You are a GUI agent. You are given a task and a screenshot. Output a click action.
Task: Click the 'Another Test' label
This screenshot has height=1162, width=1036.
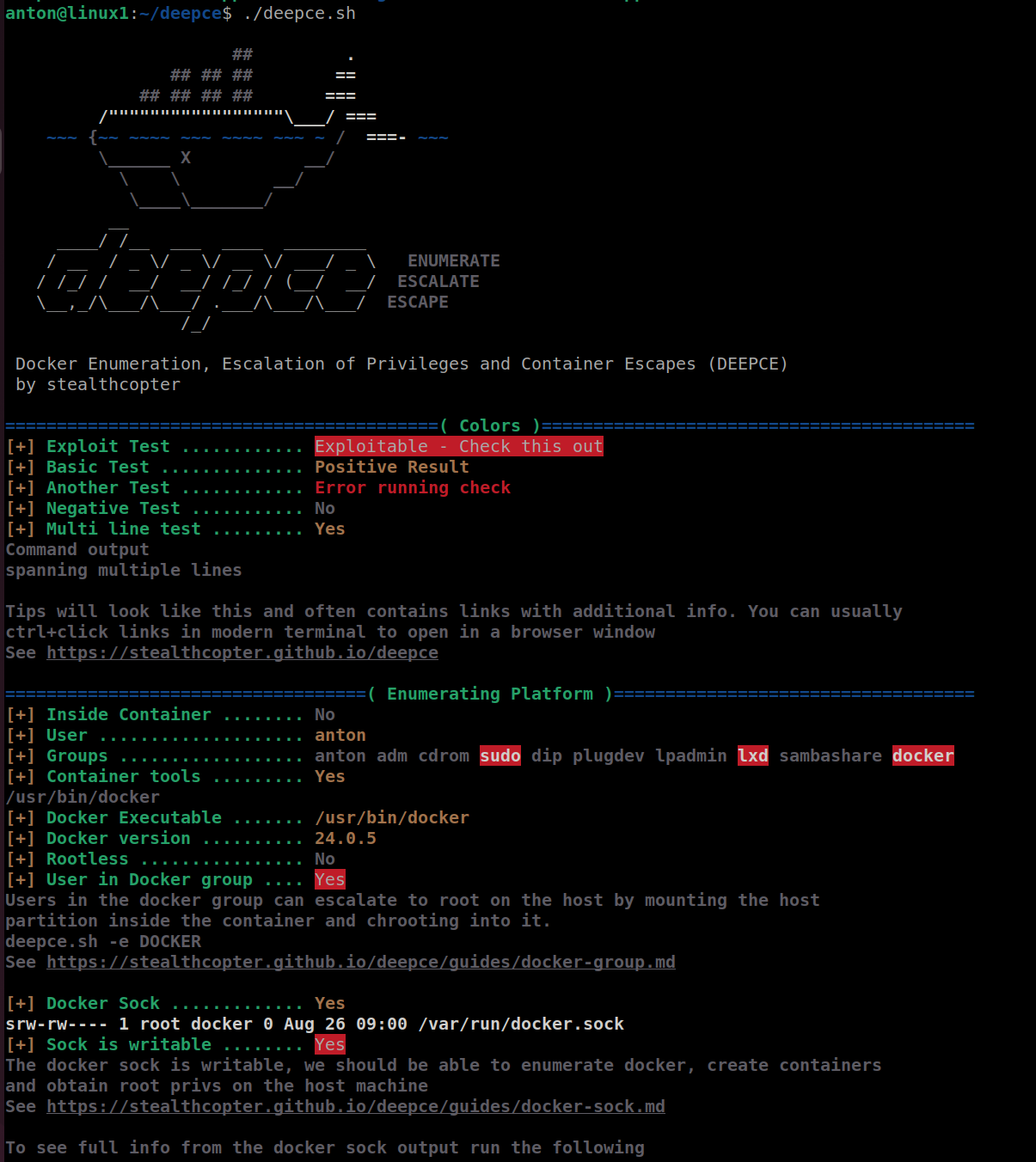click(x=108, y=488)
